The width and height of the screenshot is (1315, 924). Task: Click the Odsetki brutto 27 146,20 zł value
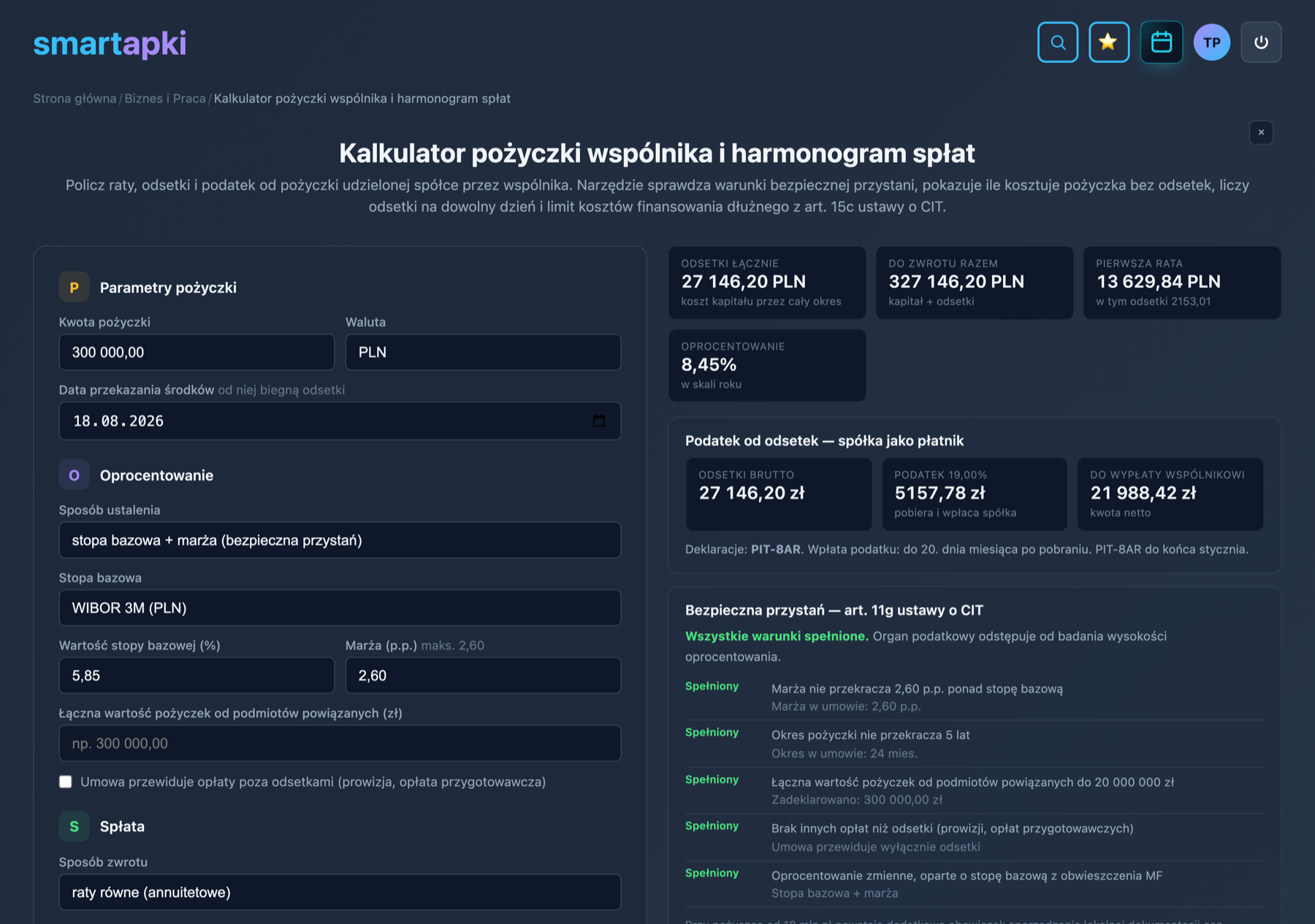click(752, 493)
